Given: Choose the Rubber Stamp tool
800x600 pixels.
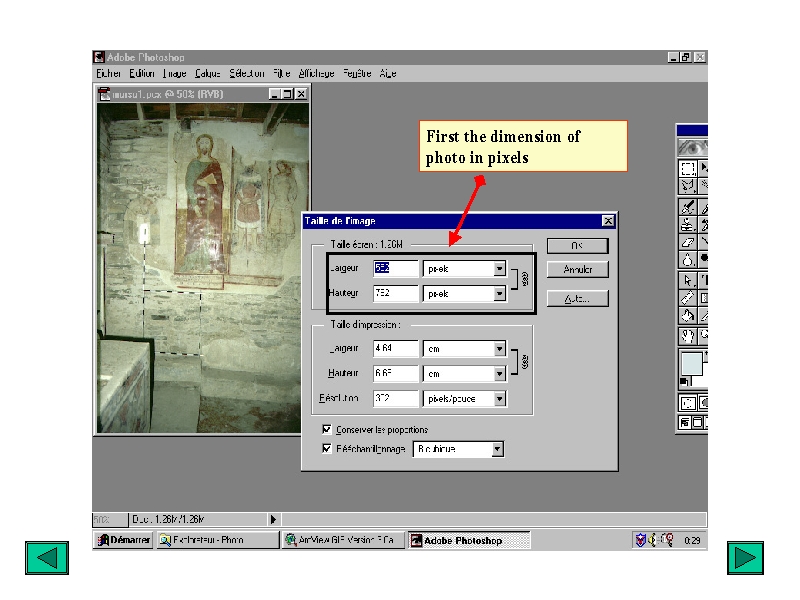Looking at the screenshot, I should pos(687,224).
